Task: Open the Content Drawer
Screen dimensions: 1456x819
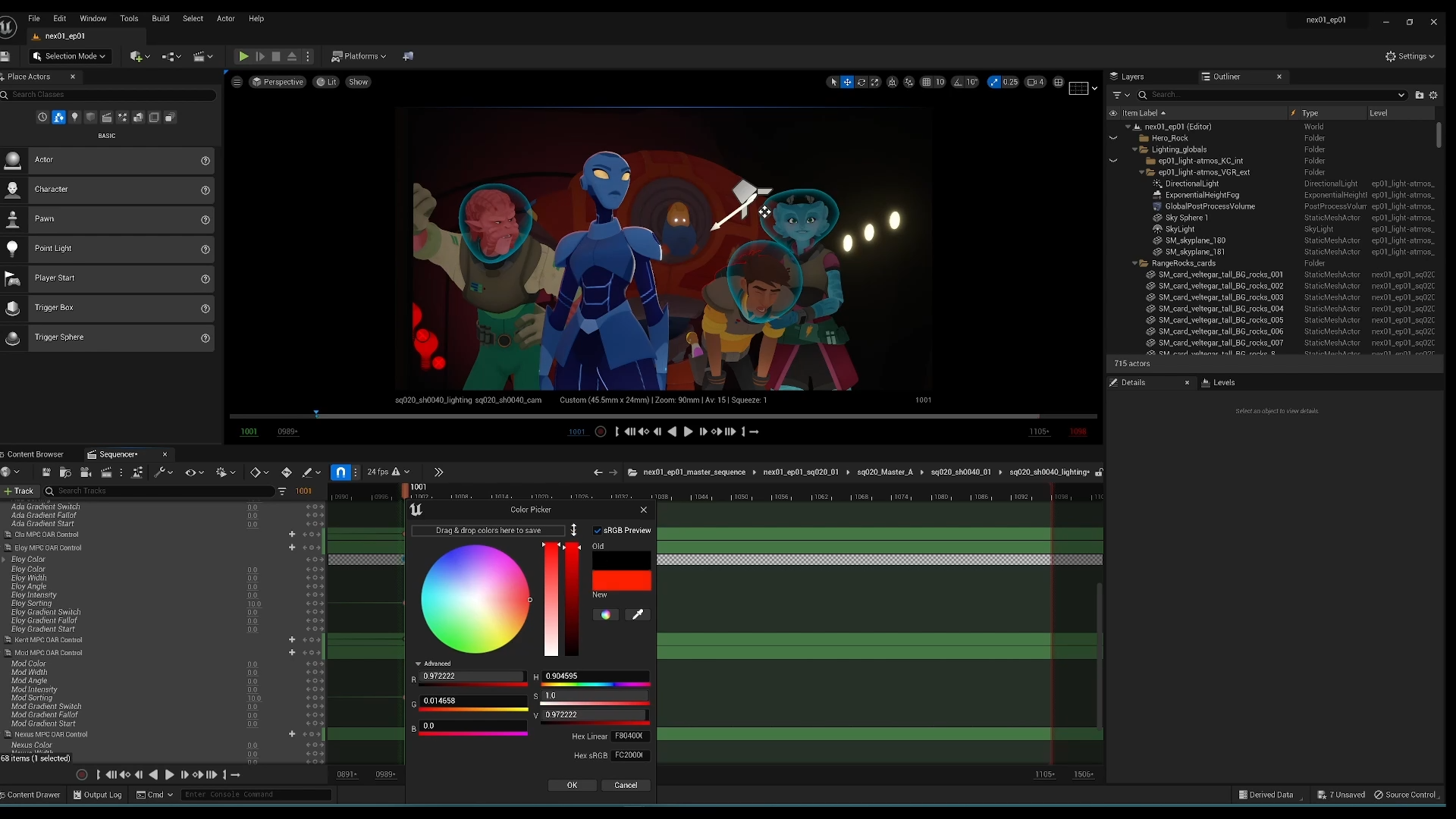Action: pyautogui.click(x=30, y=795)
